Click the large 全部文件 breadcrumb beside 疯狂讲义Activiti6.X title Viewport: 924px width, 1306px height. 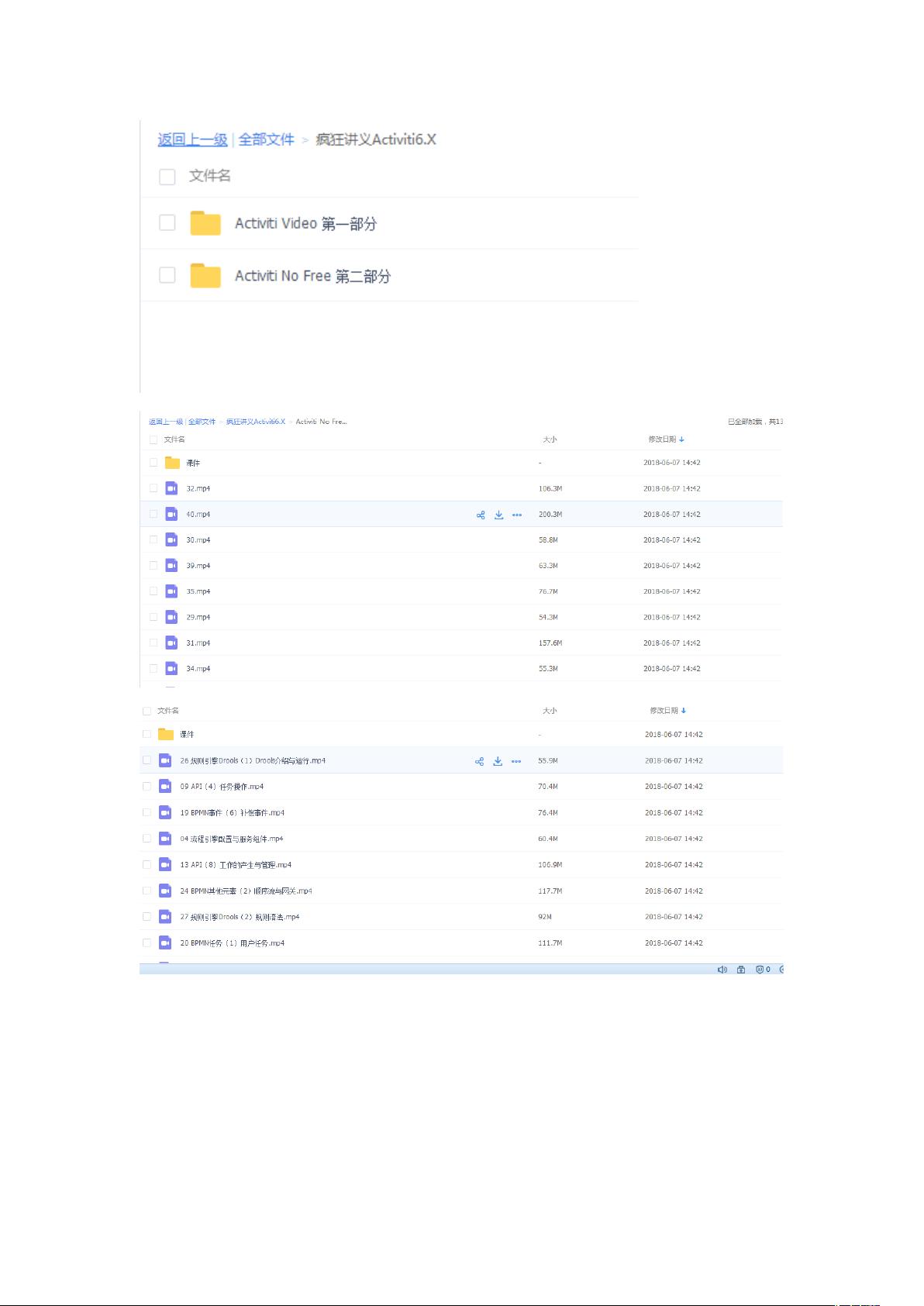(x=266, y=140)
